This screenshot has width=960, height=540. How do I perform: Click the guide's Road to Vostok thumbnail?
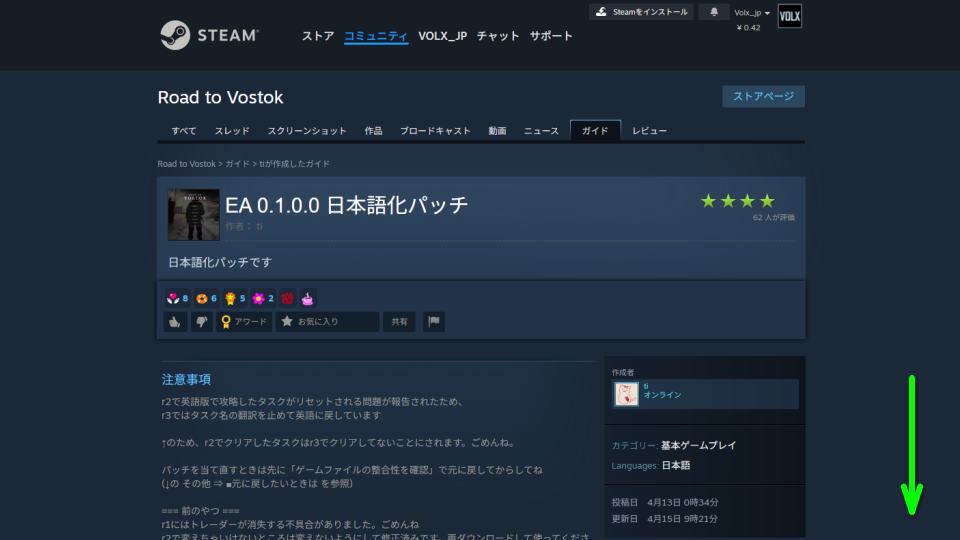coord(193,215)
